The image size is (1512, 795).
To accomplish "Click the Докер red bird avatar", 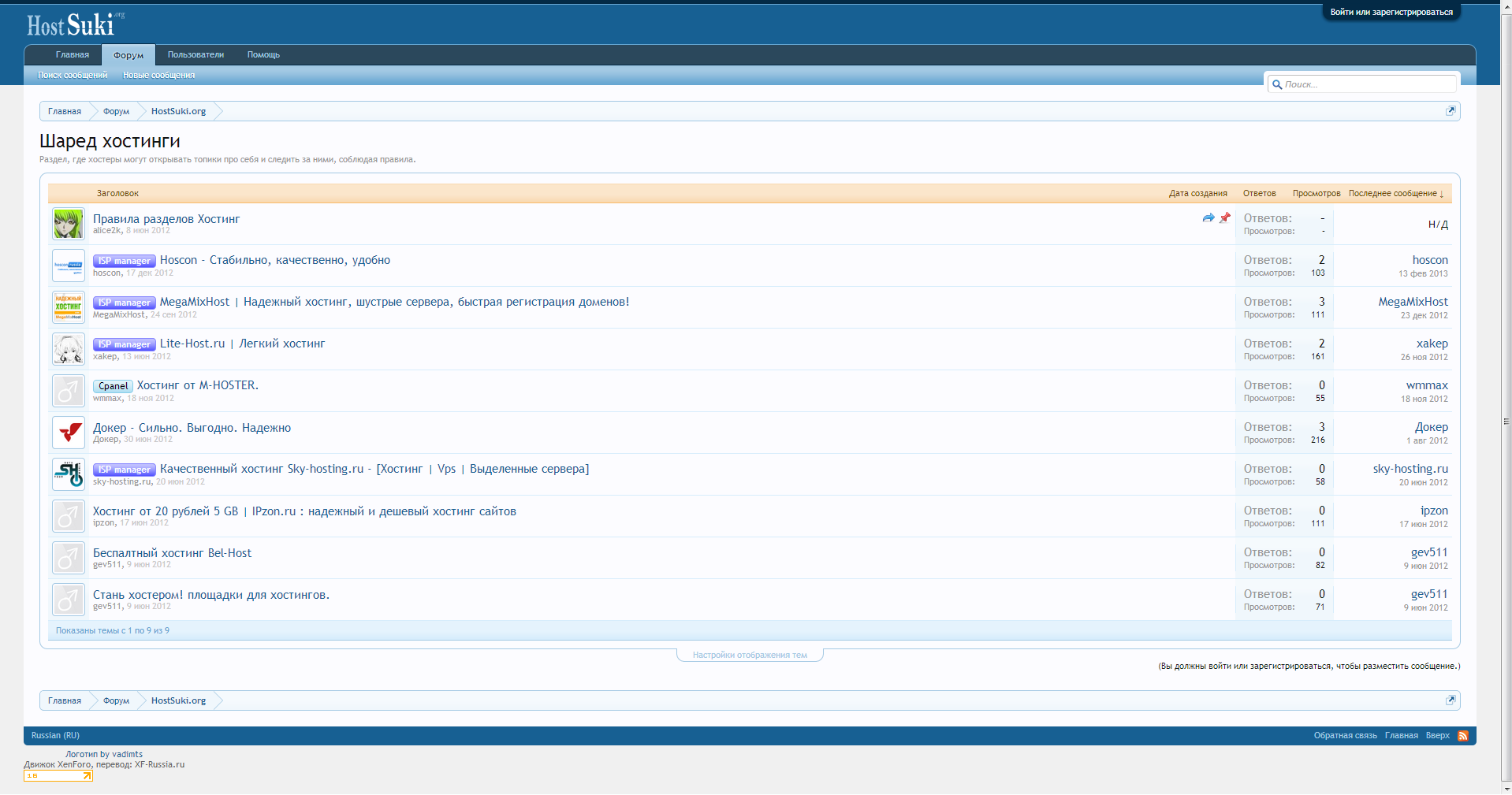I will 69,433.
